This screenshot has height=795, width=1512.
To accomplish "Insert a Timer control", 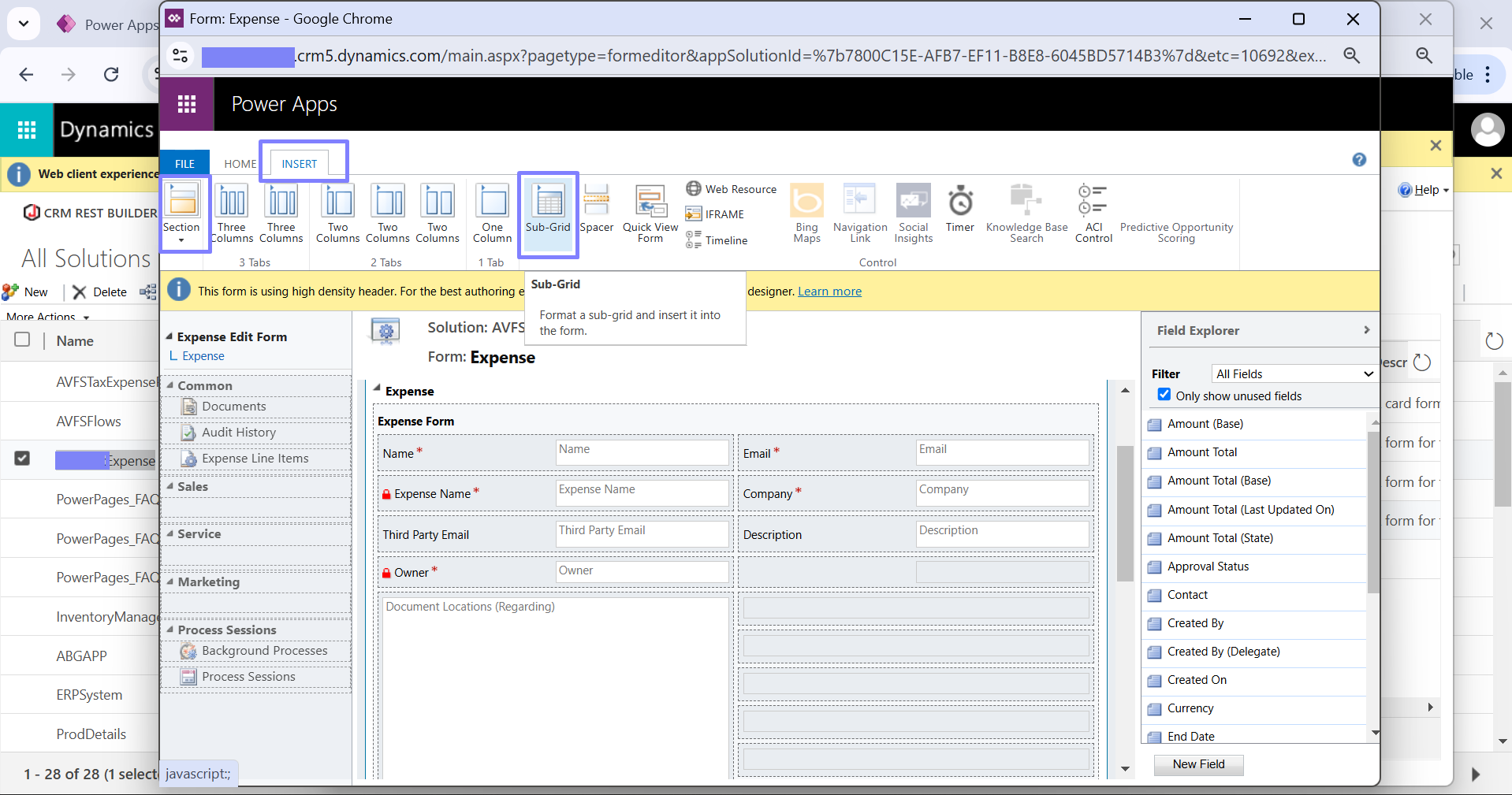I will (x=960, y=209).
